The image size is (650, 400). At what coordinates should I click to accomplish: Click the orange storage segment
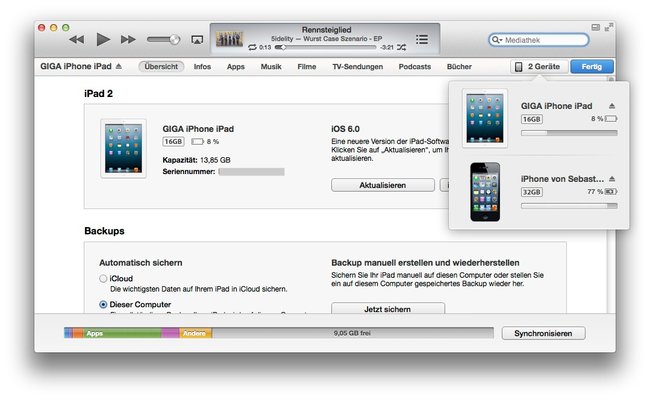point(78,333)
